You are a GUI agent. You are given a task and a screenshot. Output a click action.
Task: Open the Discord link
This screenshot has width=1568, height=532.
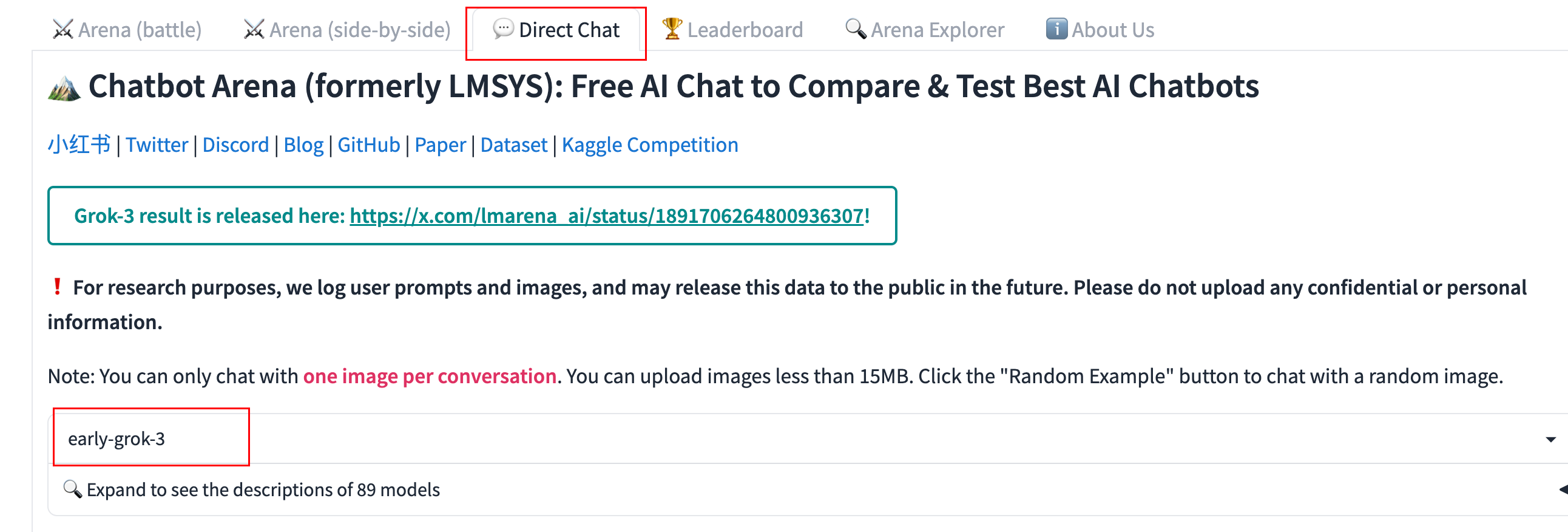point(235,145)
